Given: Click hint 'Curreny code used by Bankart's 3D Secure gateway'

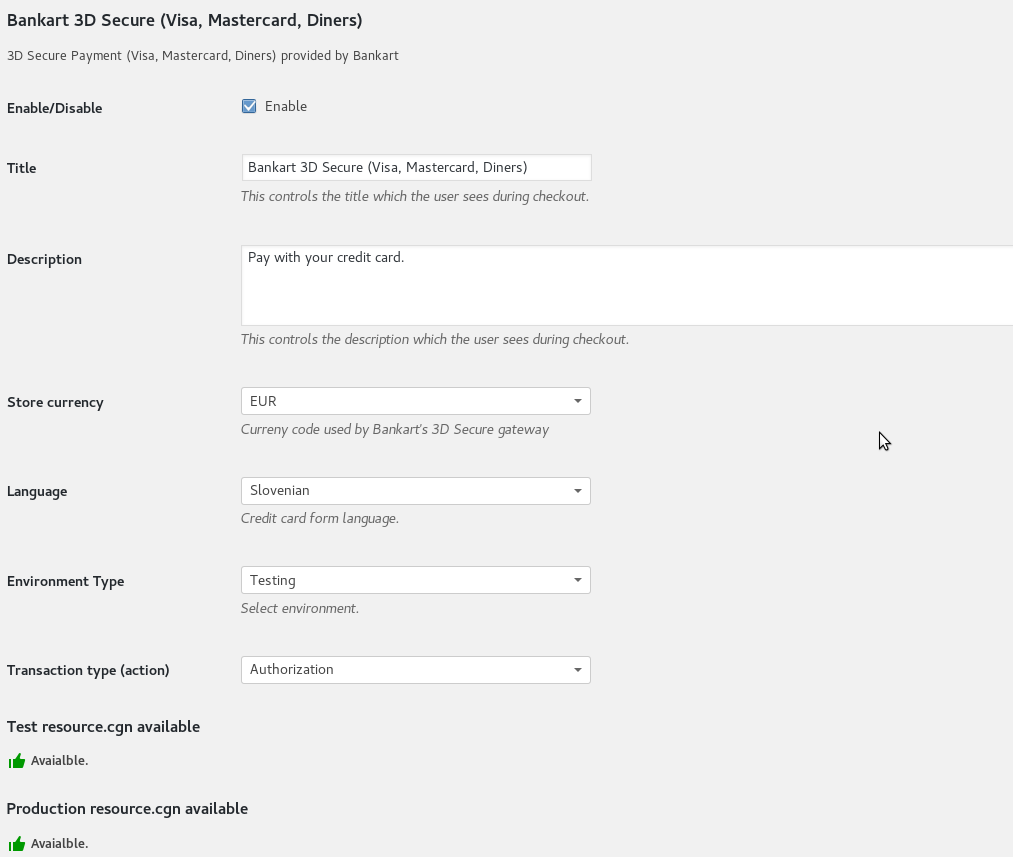Looking at the screenshot, I should [395, 429].
